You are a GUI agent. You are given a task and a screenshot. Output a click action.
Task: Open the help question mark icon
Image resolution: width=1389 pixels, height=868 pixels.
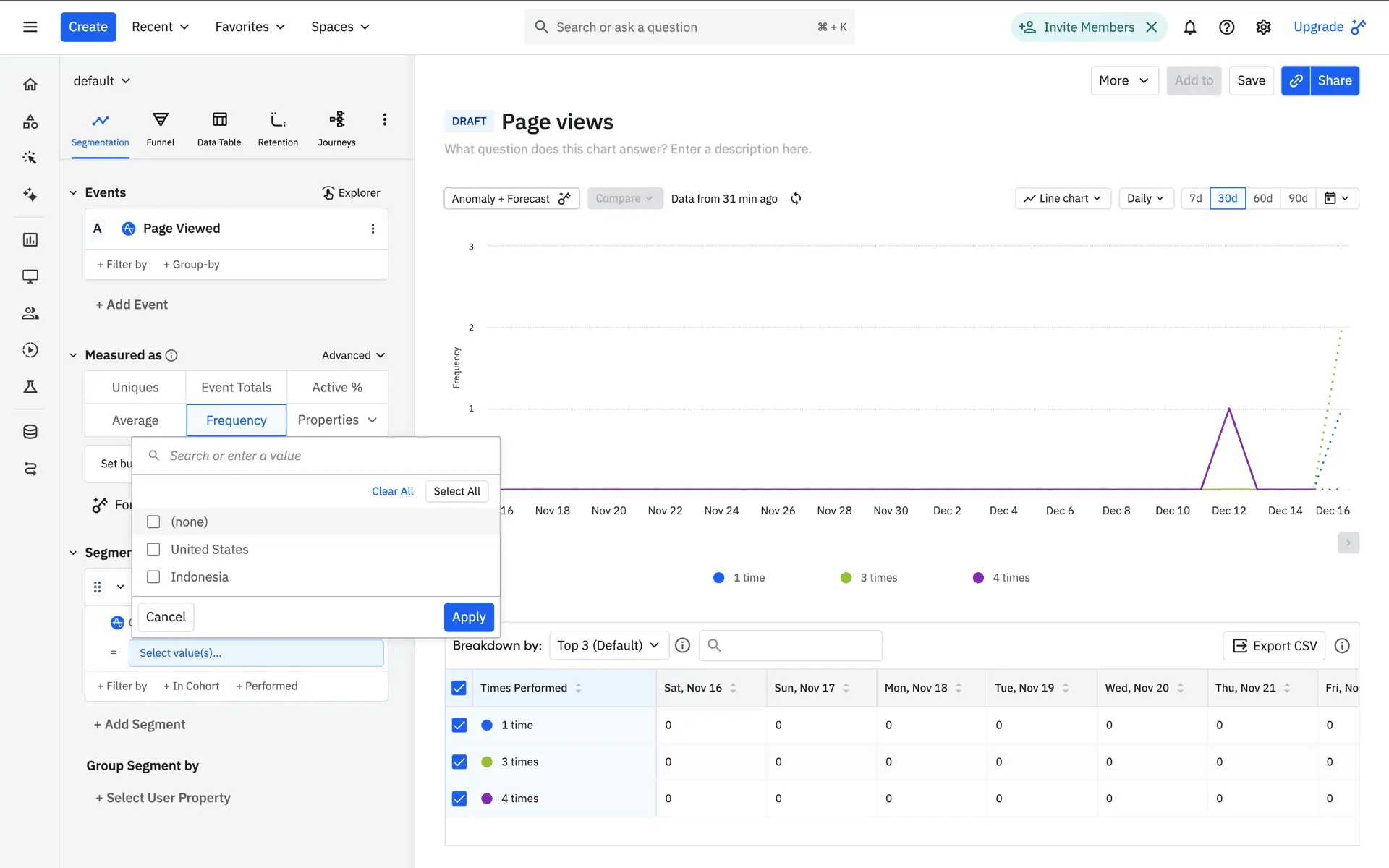[x=1226, y=27]
